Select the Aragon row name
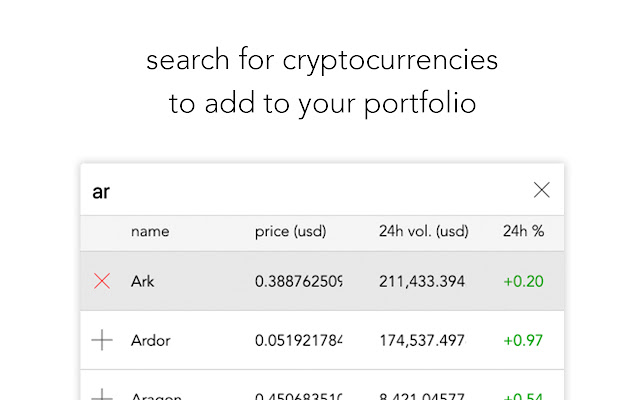Viewport: 640px width, 400px height. [154, 396]
